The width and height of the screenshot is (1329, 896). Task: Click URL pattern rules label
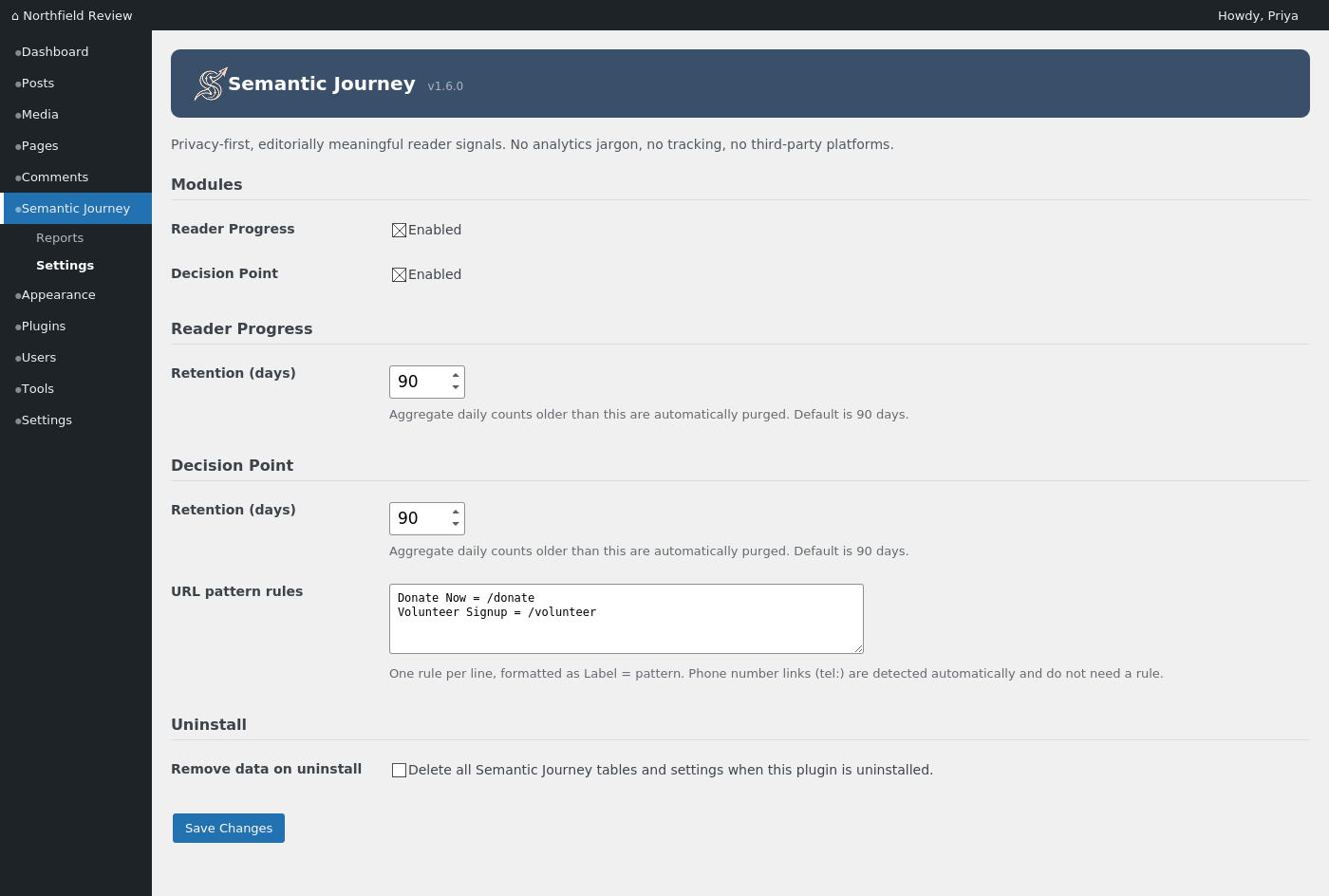point(236,591)
